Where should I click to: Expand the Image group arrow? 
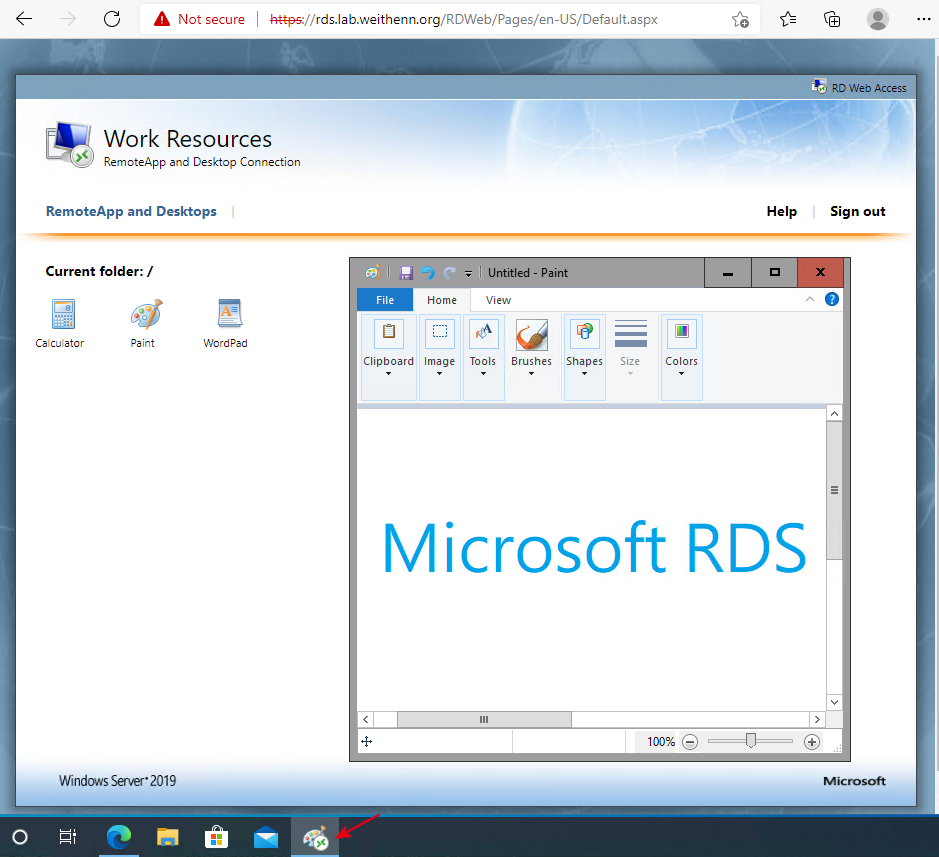440,374
